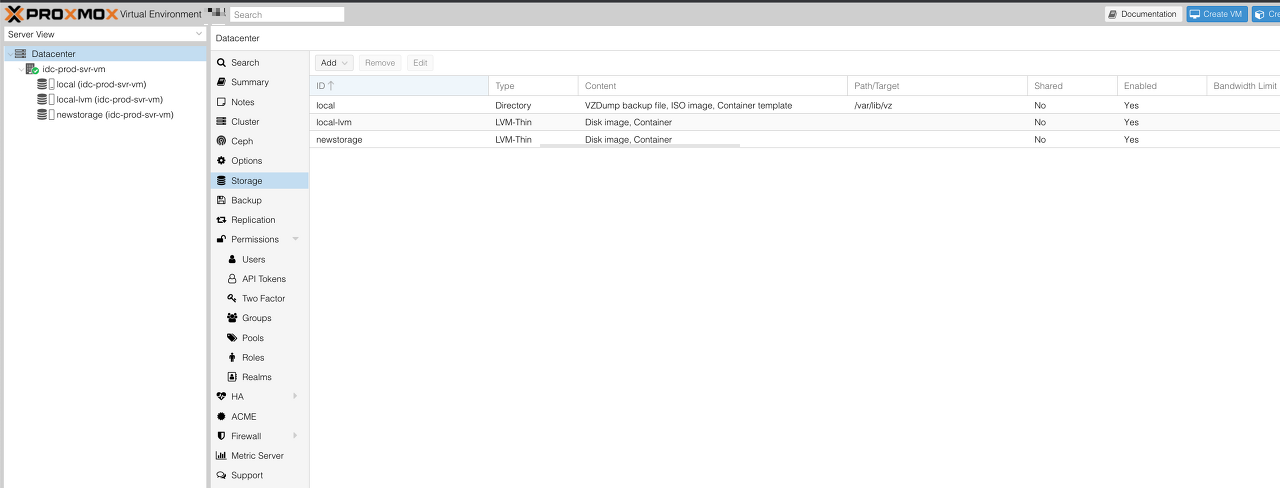Image resolution: width=1280 pixels, height=488 pixels.
Task: Click the HA heartbeat icon
Action: (x=221, y=397)
